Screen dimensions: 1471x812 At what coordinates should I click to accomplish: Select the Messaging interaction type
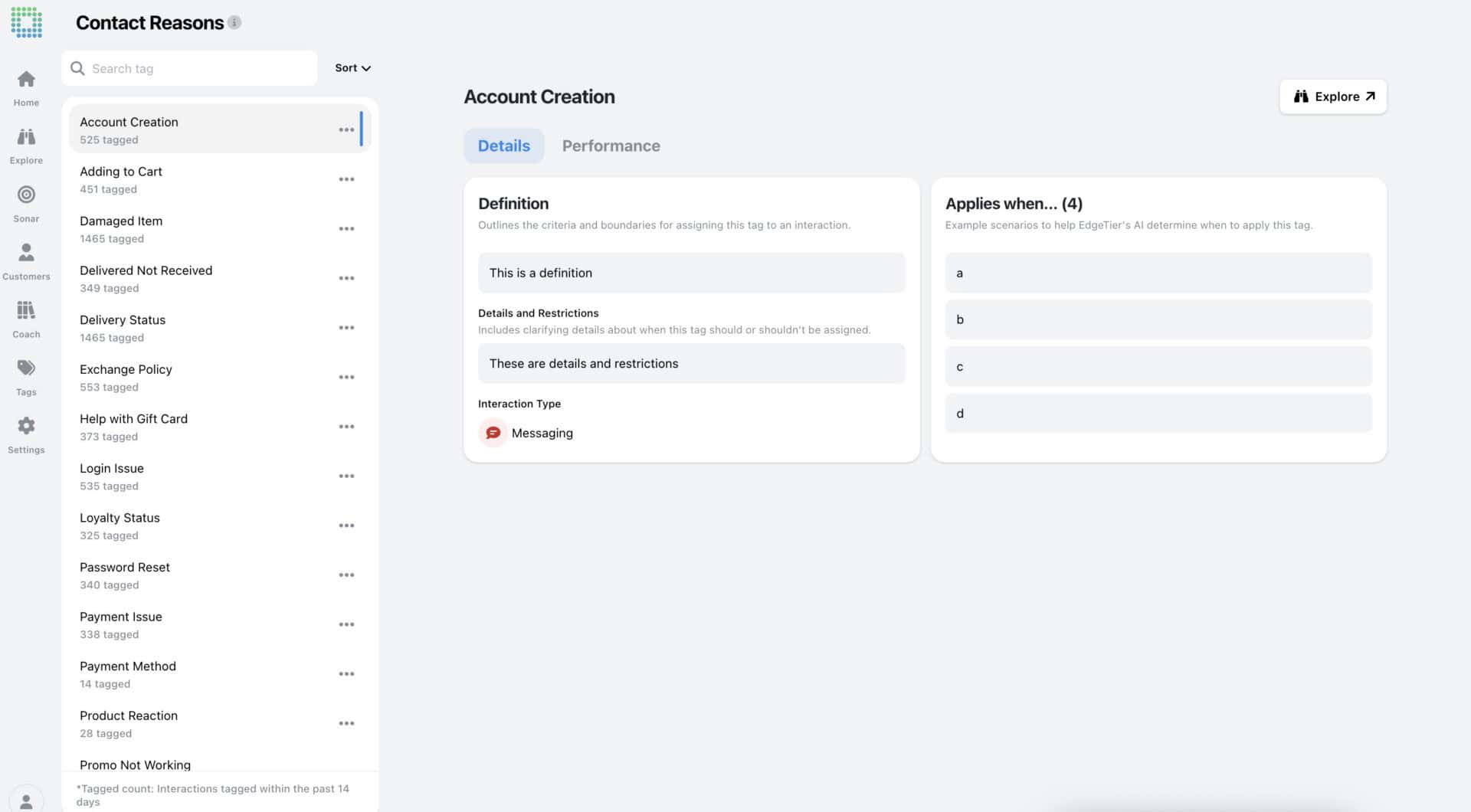click(526, 433)
